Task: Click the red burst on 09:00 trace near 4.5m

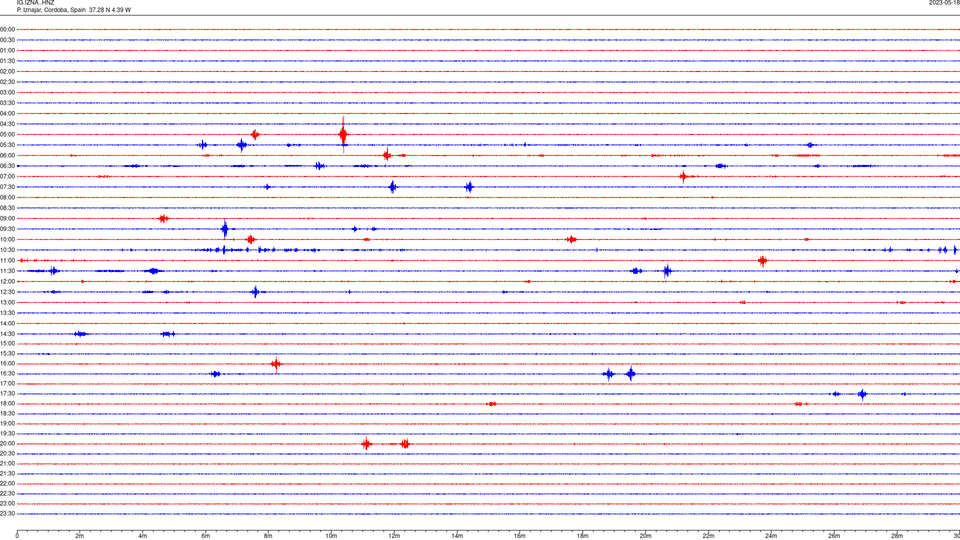Action: tap(163, 219)
